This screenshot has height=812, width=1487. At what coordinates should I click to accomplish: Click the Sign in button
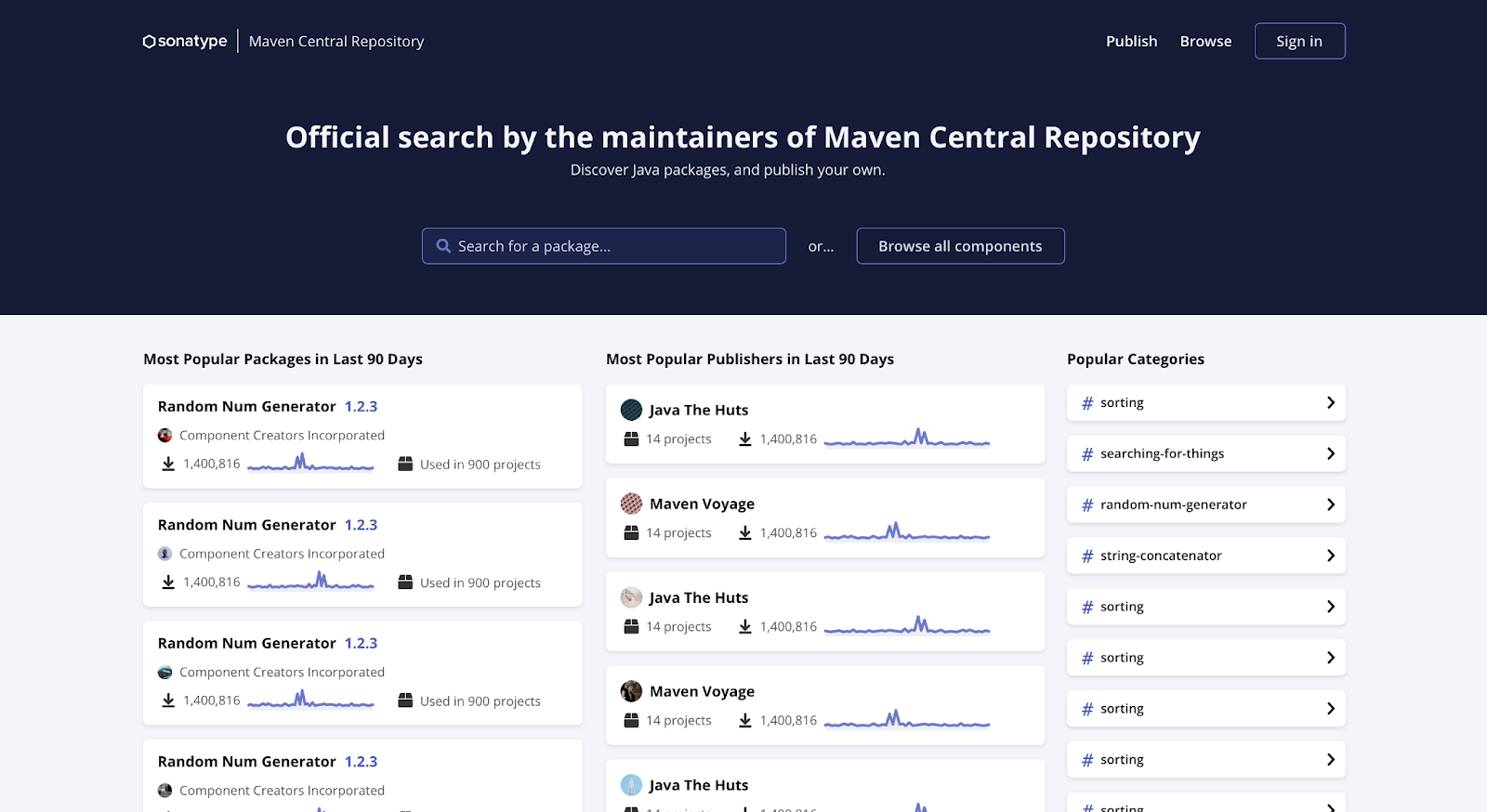[1299, 41]
